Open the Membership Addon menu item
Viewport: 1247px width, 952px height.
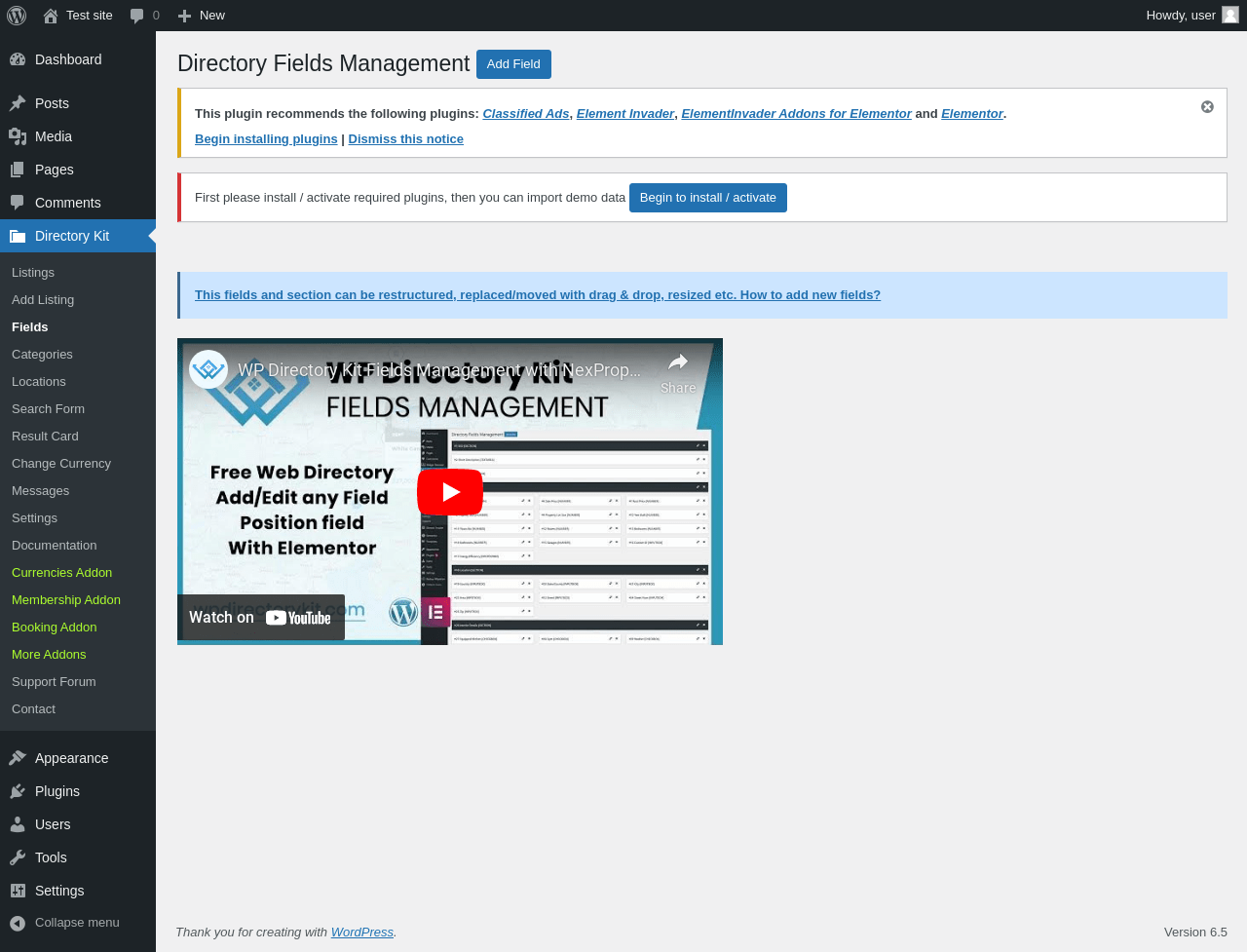point(66,600)
